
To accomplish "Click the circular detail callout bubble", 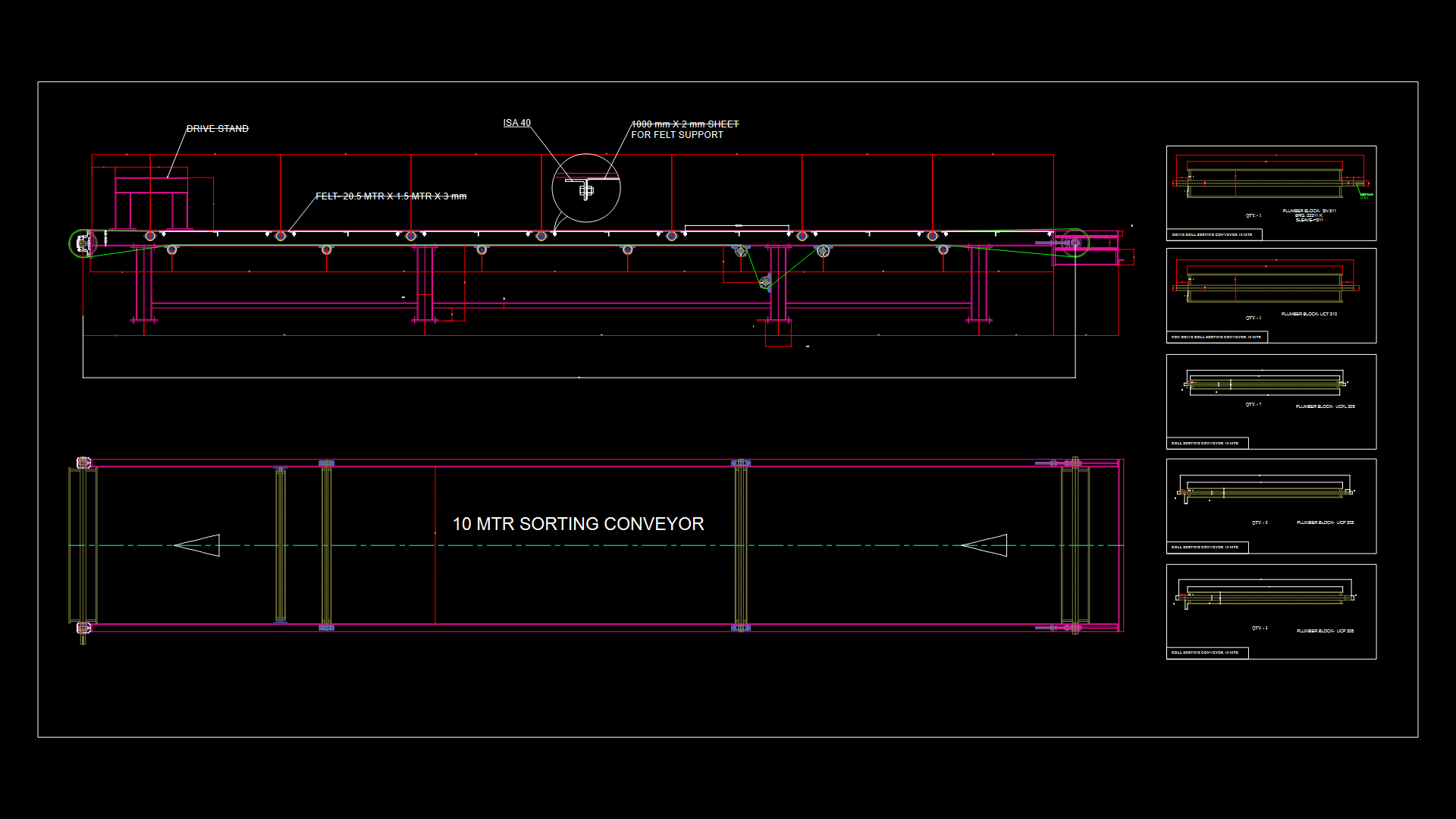I will [585, 188].
